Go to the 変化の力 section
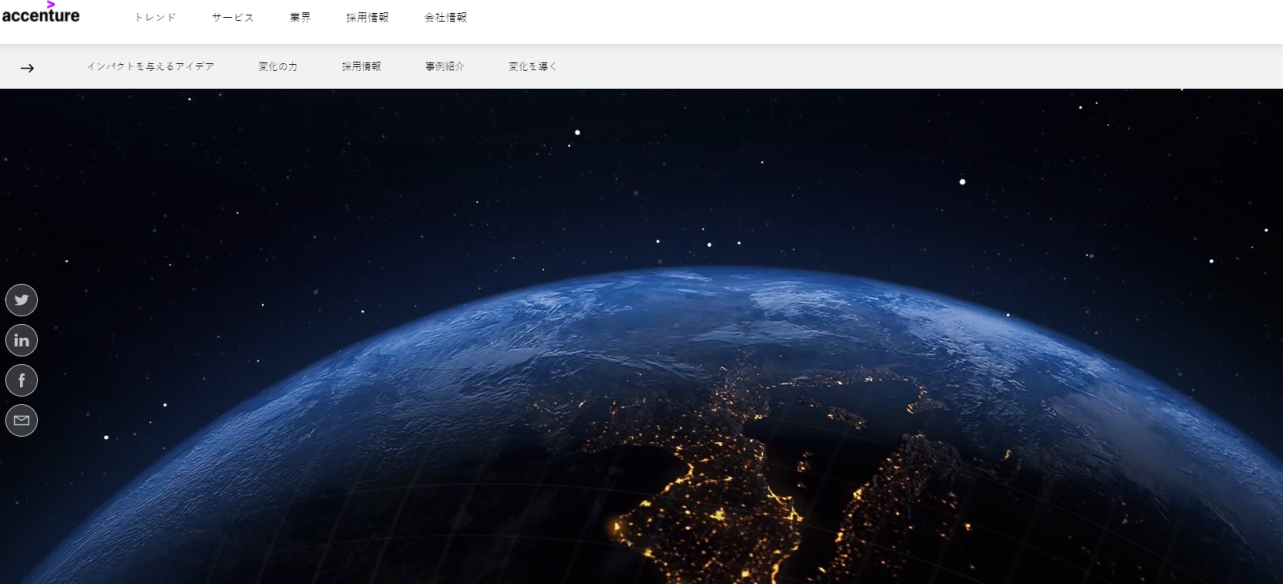1283x584 pixels. tap(277, 67)
